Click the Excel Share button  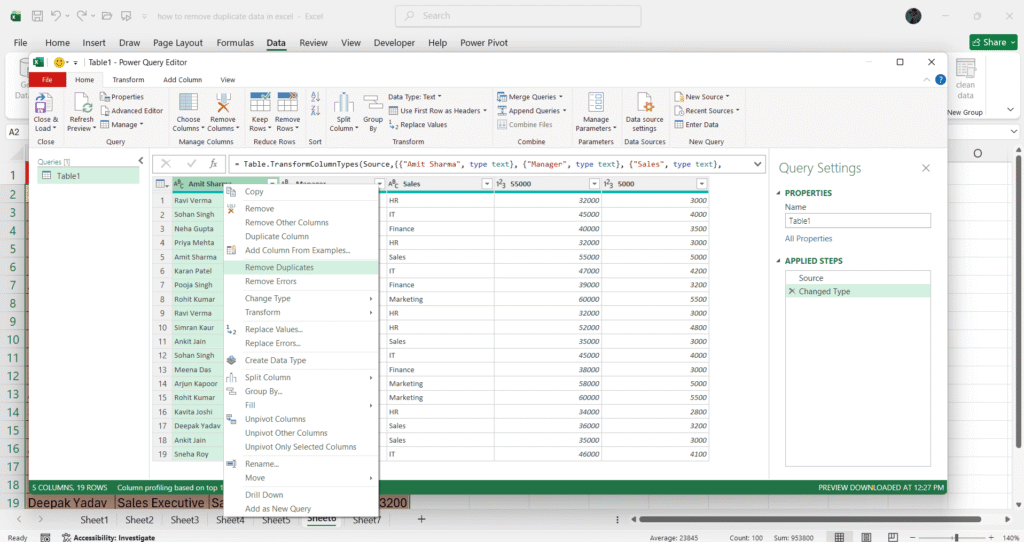coord(993,42)
